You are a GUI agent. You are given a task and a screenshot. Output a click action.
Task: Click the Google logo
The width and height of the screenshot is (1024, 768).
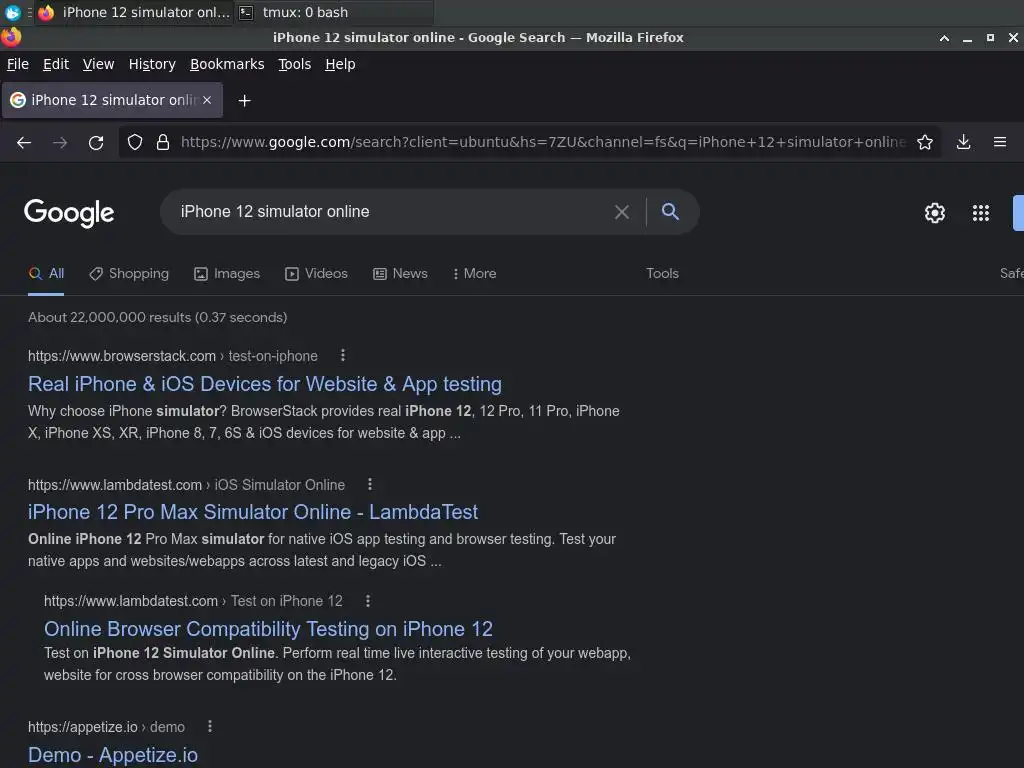pos(69,213)
